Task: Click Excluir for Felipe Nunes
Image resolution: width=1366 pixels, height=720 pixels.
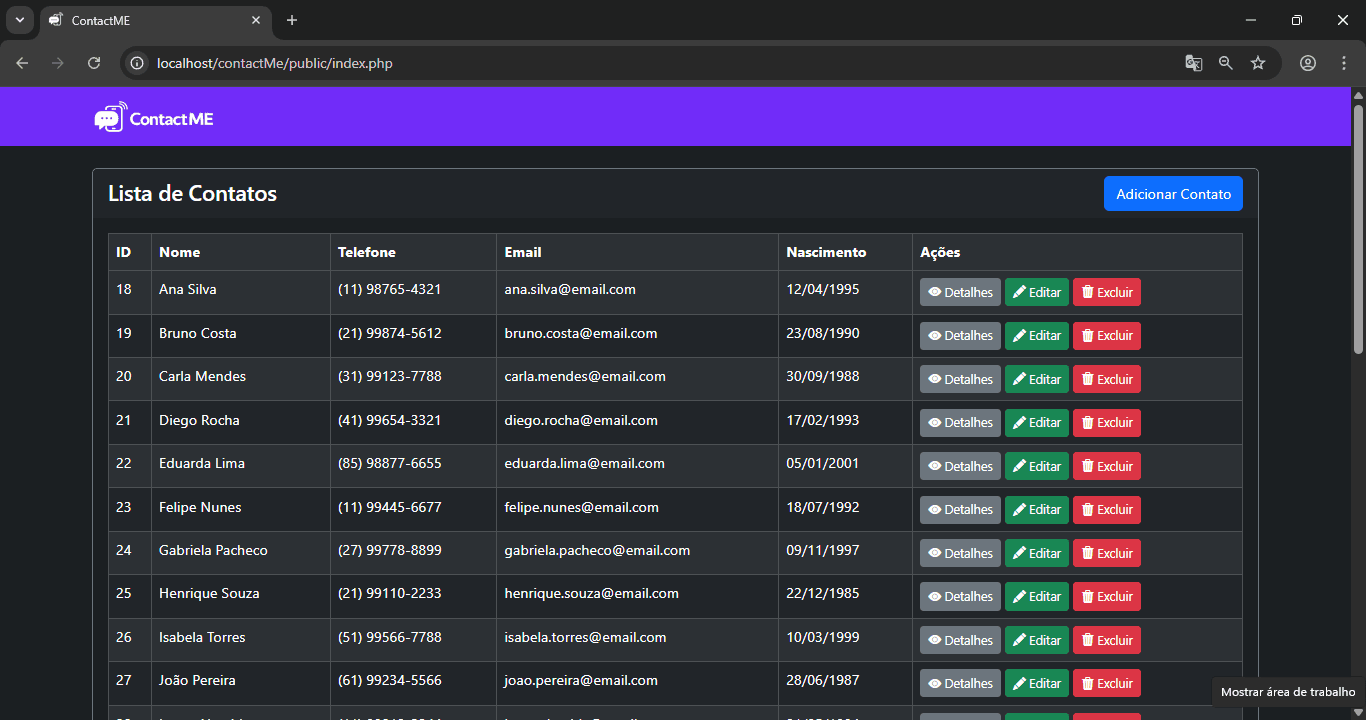Action: coord(1107,510)
